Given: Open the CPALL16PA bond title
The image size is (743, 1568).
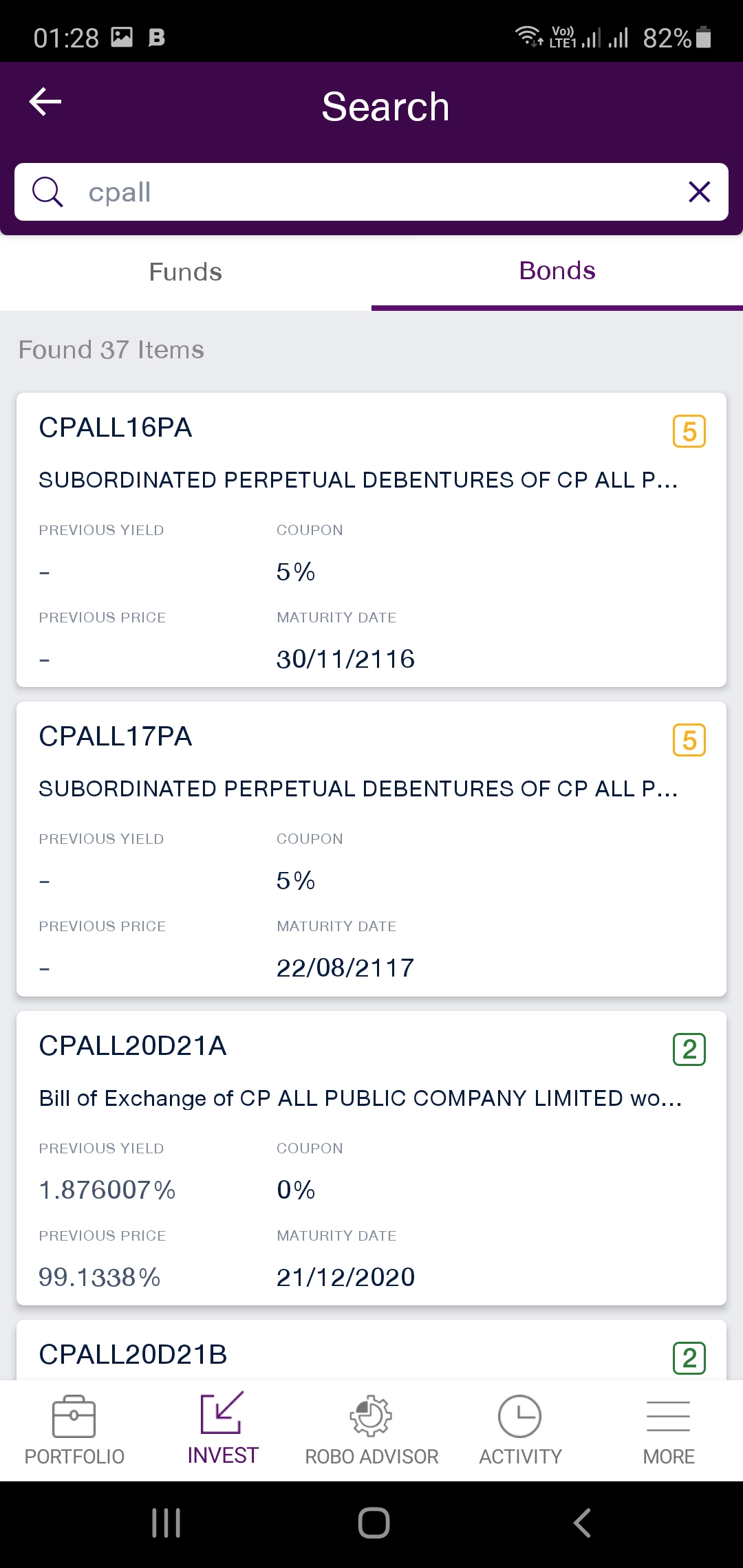Looking at the screenshot, I should tap(116, 428).
